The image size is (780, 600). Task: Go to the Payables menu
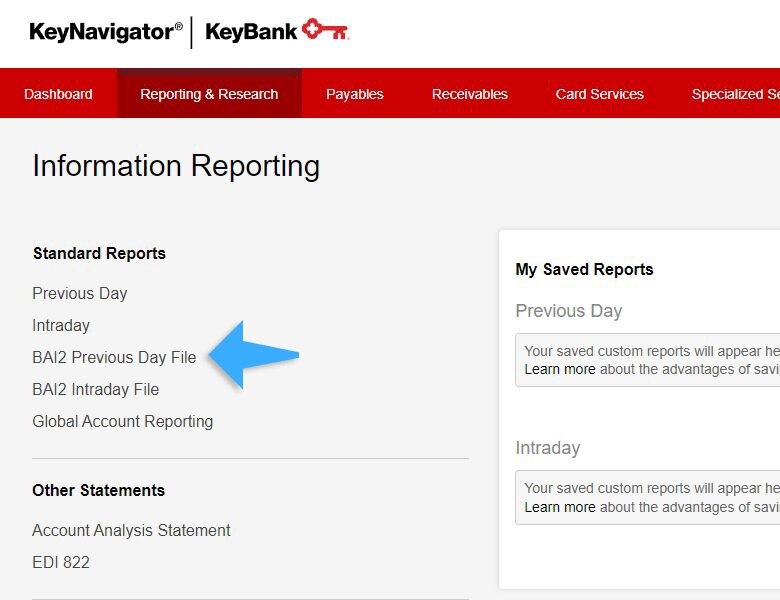tap(354, 94)
